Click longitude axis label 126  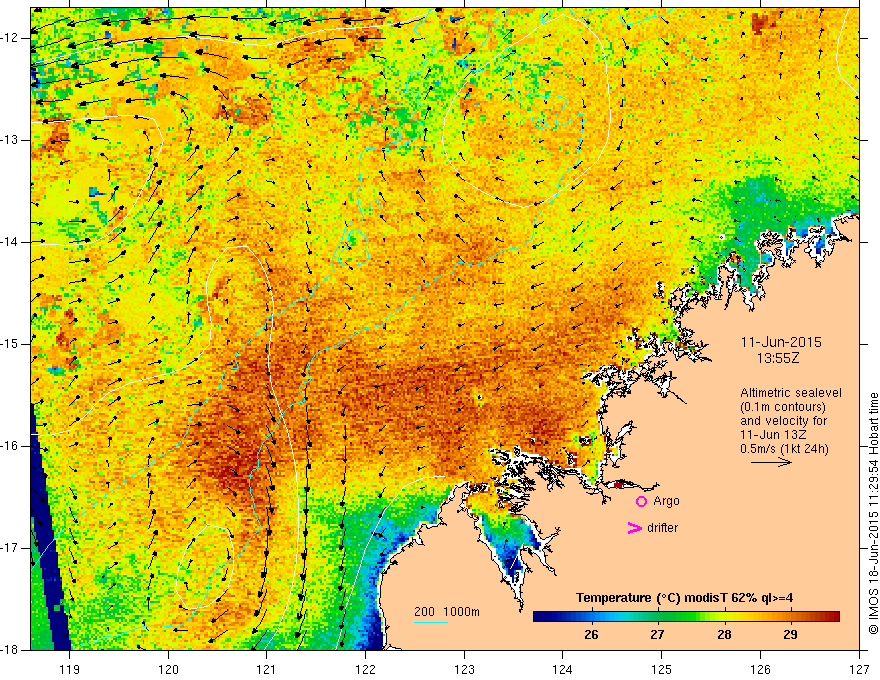point(760,669)
